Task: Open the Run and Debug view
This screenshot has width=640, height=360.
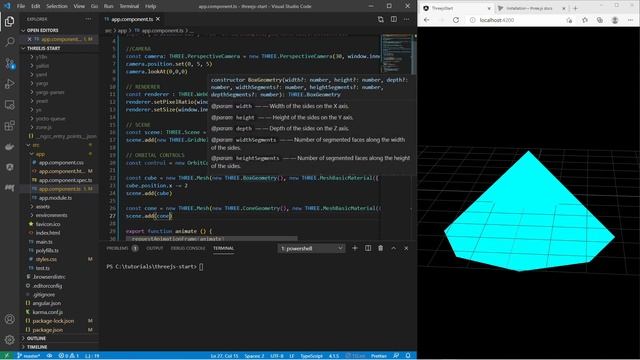Action: point(9,84)
